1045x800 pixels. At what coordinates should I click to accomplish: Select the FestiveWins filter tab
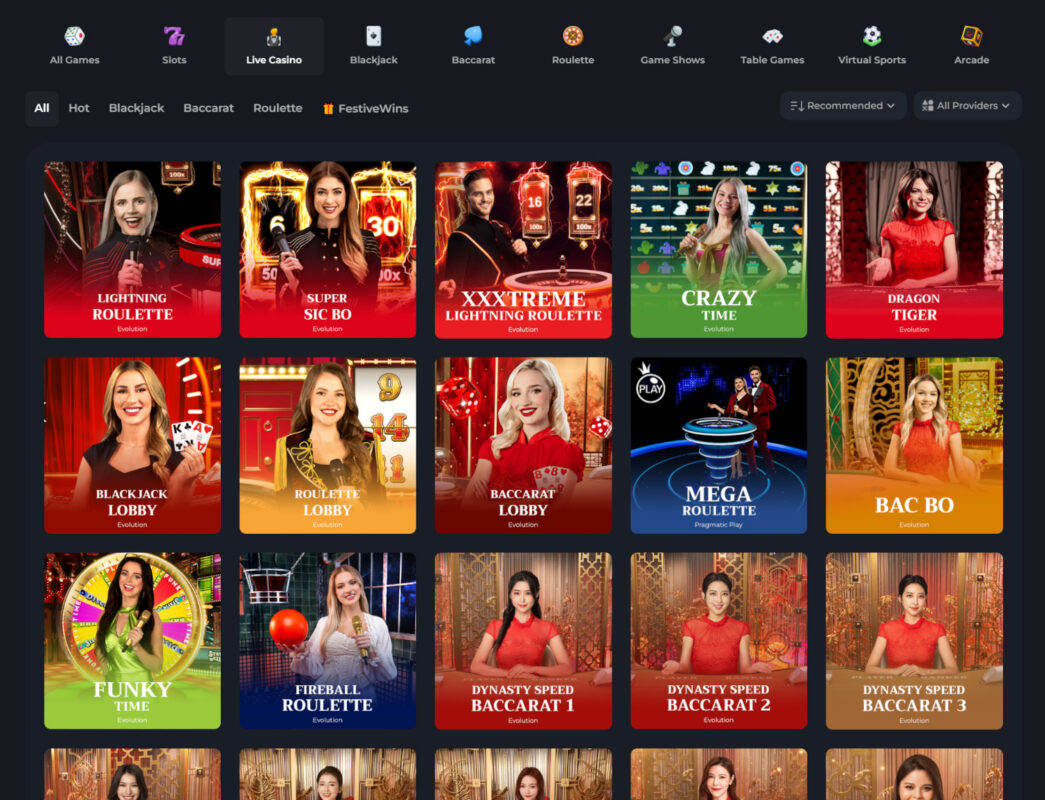point(365,108)
